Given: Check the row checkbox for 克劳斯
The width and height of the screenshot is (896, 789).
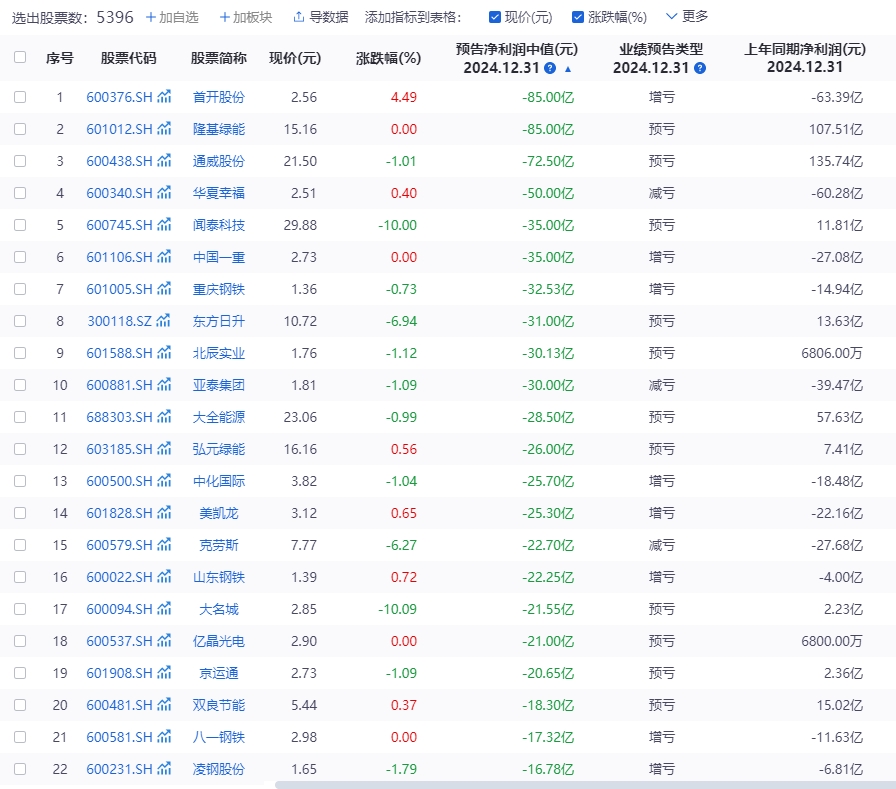Looking at the screenshot, I should click(20, 544).
